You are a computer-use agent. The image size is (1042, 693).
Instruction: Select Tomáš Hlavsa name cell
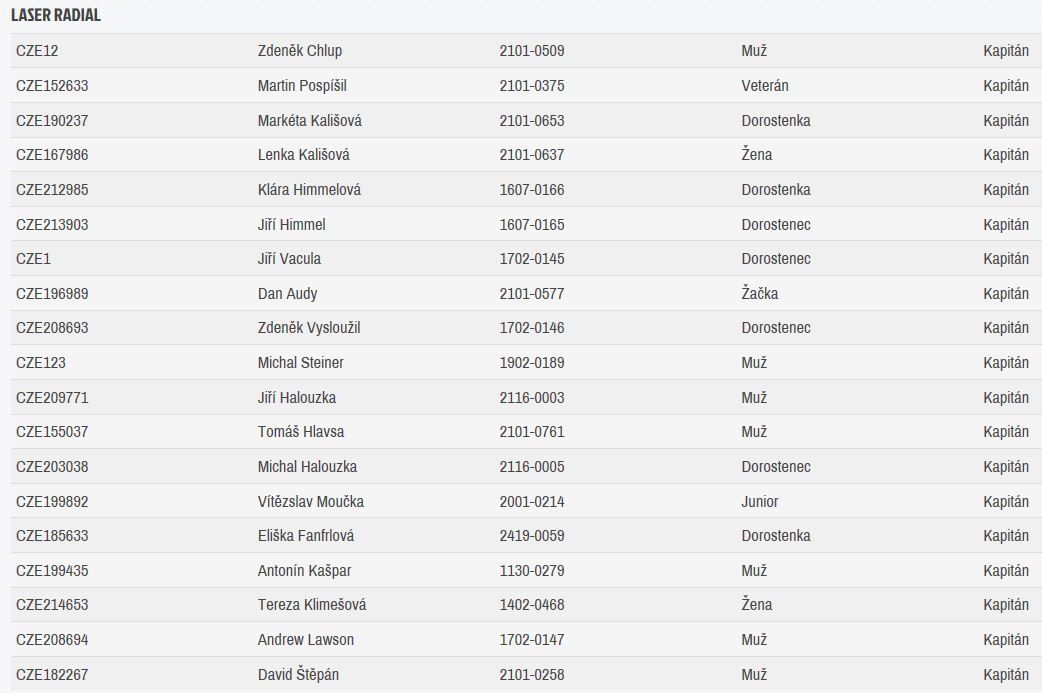click(x=301, y=432)
